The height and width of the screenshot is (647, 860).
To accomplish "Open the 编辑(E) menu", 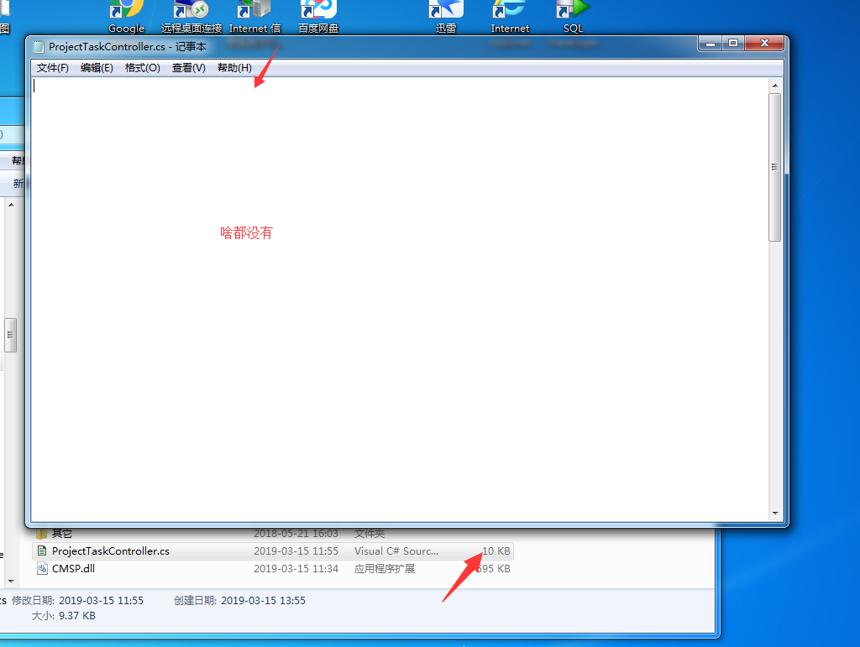I will (97, 68).
